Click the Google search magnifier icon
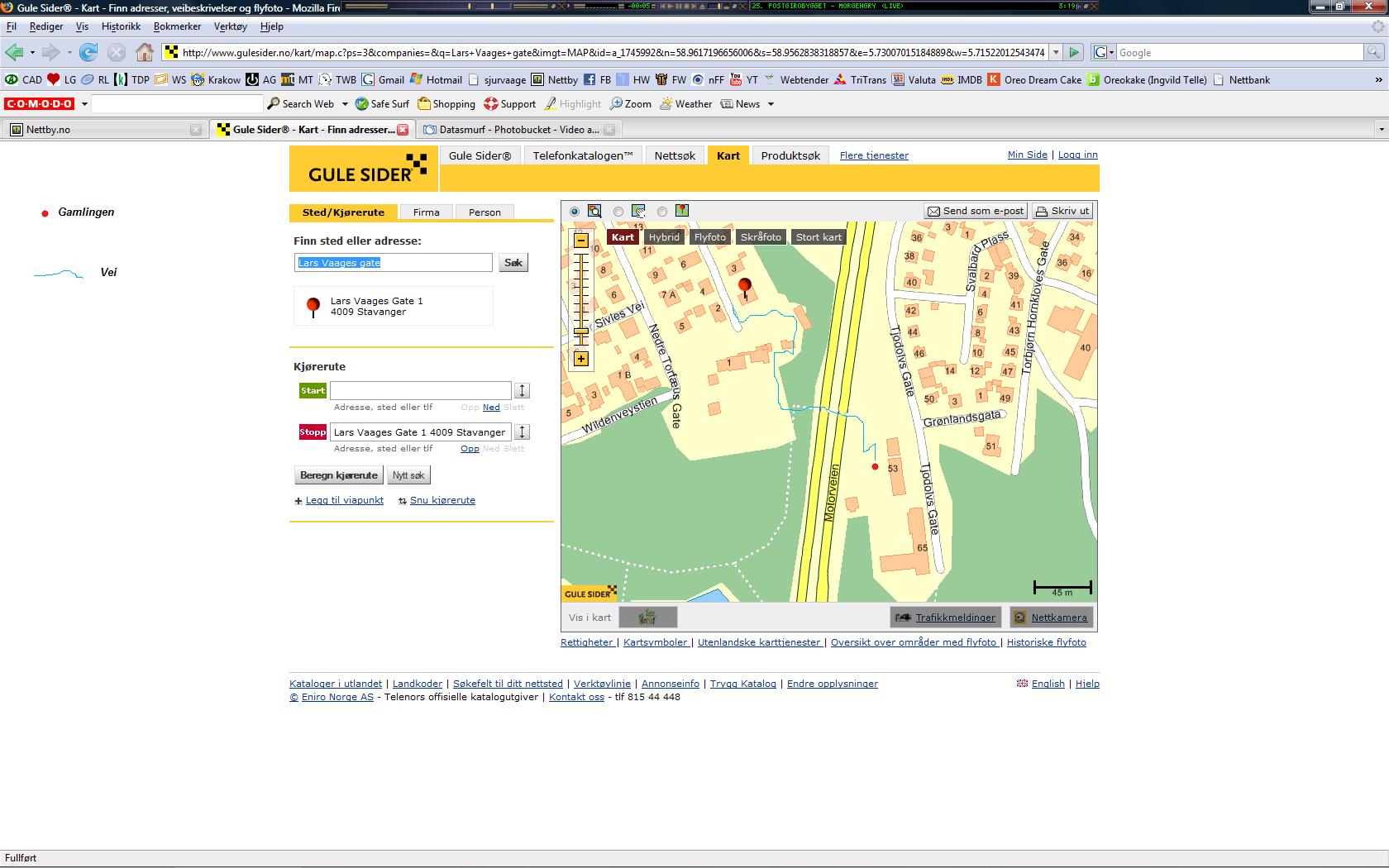This screenshot has width=1389, height=868. tap(1373, 52)
